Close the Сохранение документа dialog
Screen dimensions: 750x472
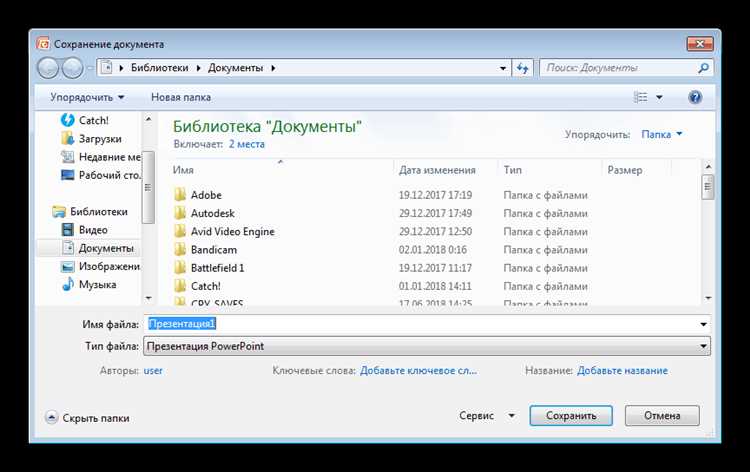click(700, 44)
